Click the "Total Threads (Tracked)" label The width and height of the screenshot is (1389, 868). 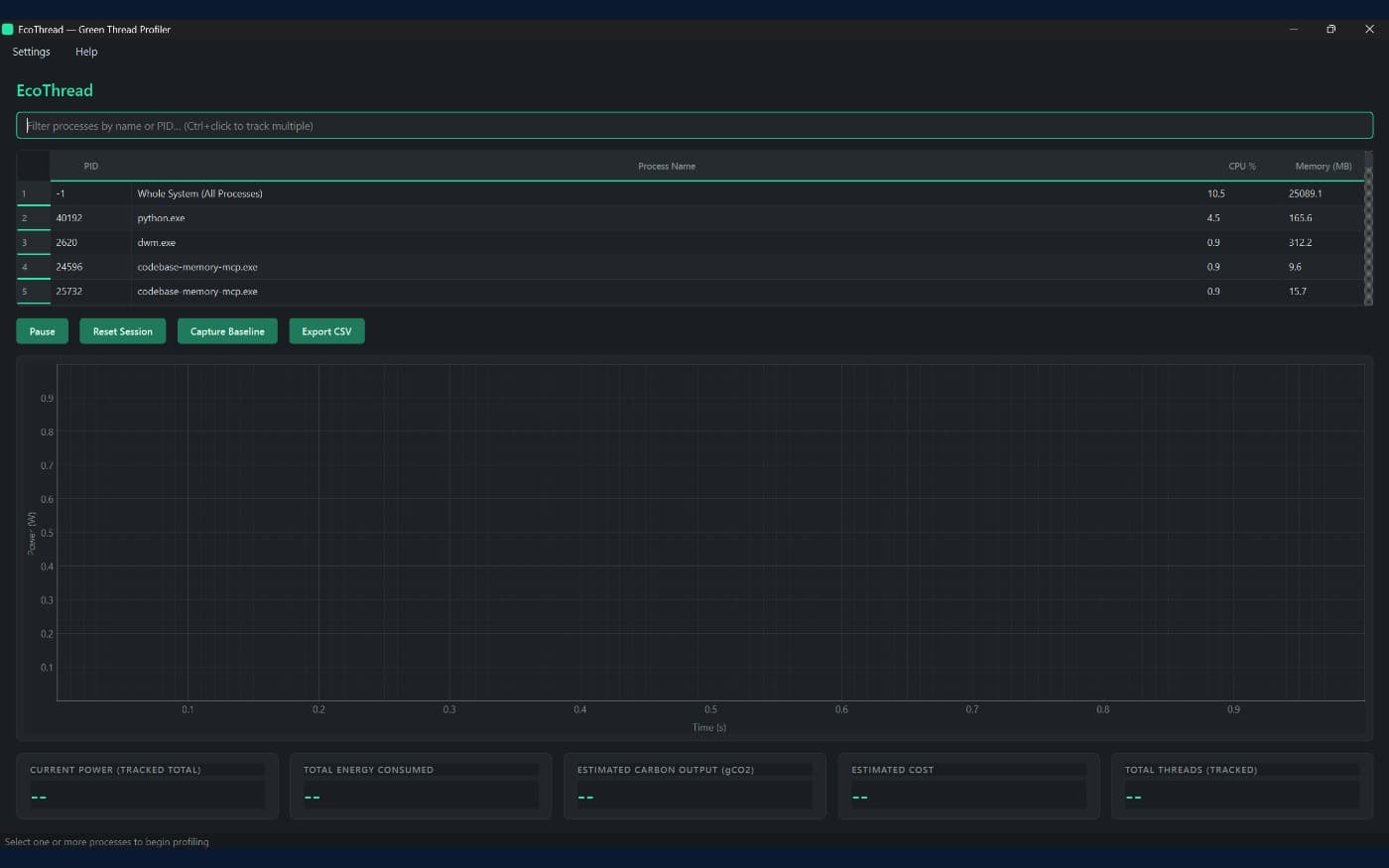(x=1191, y=770)
